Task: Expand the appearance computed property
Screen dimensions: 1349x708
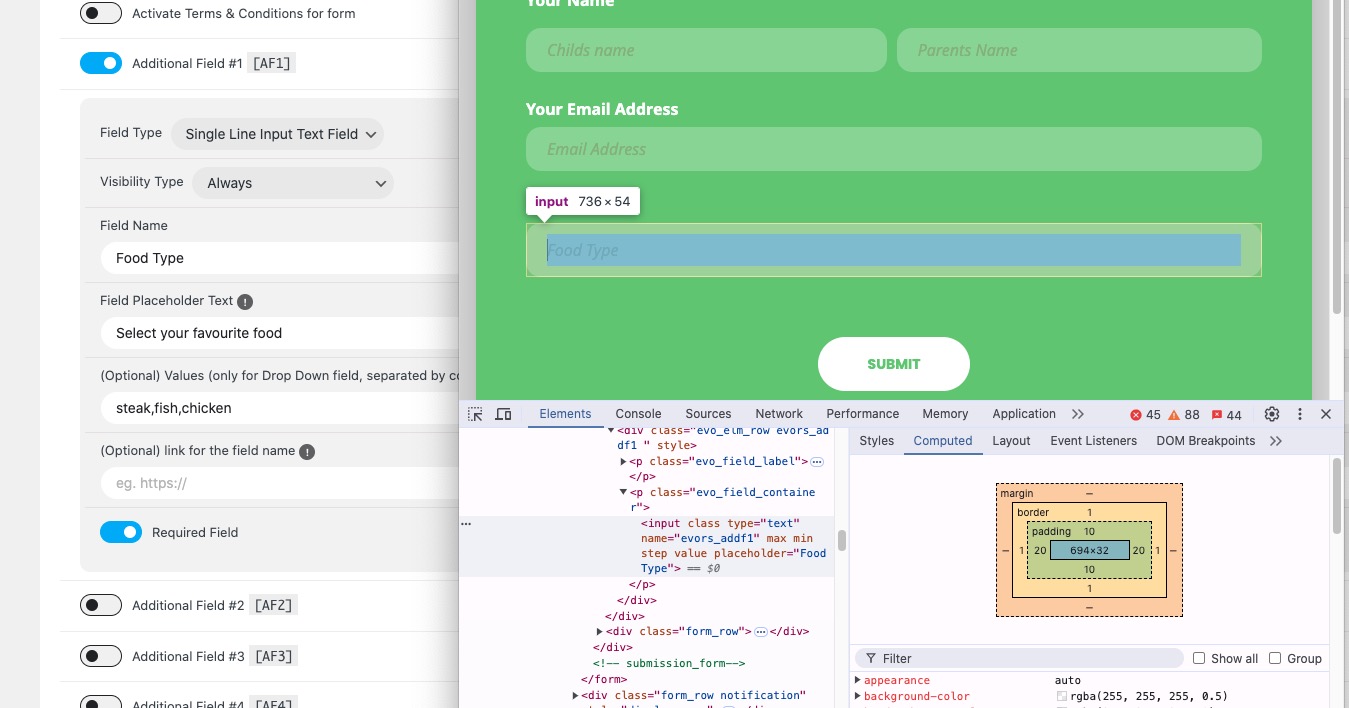Action: pos(857,680)
